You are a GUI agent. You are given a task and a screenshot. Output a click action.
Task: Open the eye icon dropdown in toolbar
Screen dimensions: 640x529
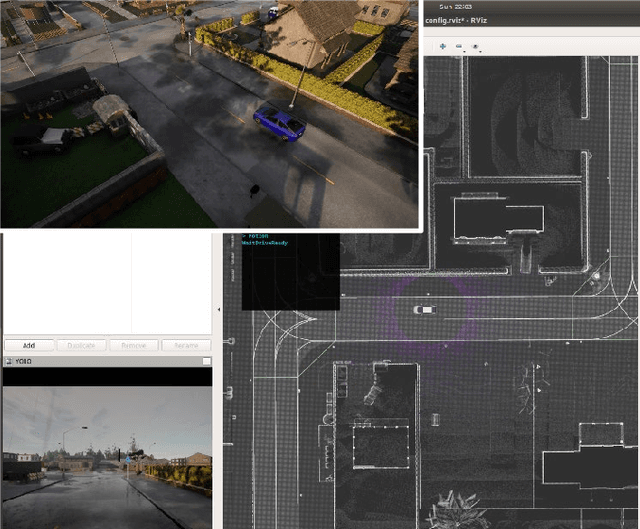point(477,46)
